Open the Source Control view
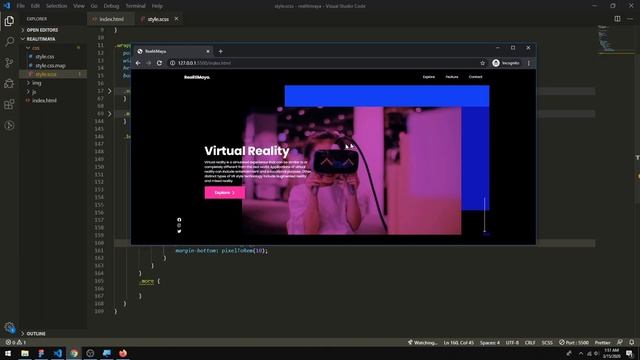The width and height of the screenshot is (640, 360). coord(9,62)
